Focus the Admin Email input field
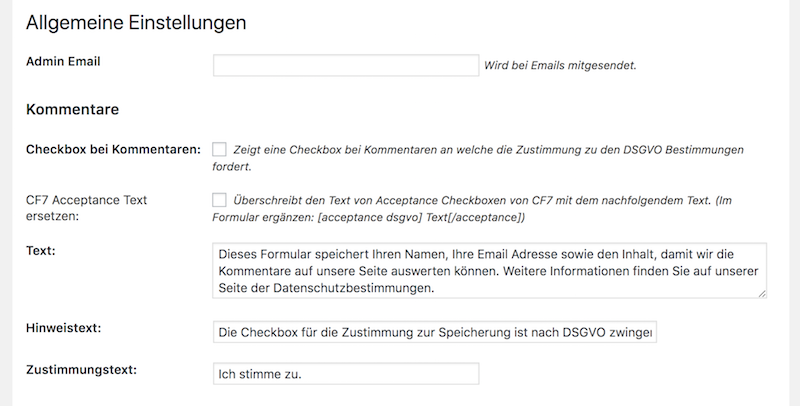 pos(346,66)
